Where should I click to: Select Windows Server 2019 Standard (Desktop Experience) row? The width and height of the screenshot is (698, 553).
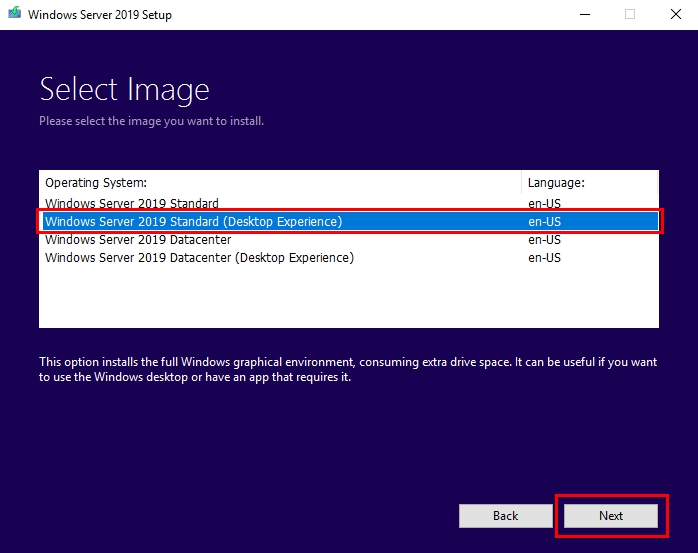click(349, 221)
